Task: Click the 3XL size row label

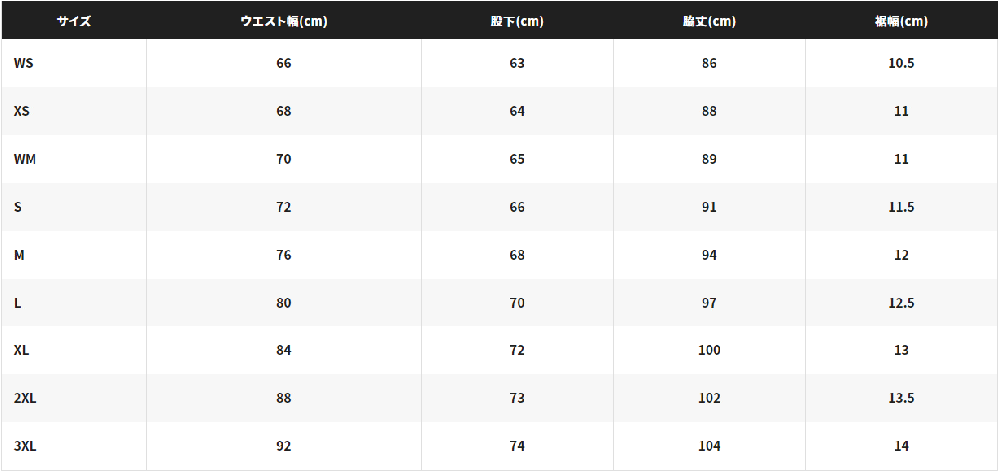Action: pos(25,446)
